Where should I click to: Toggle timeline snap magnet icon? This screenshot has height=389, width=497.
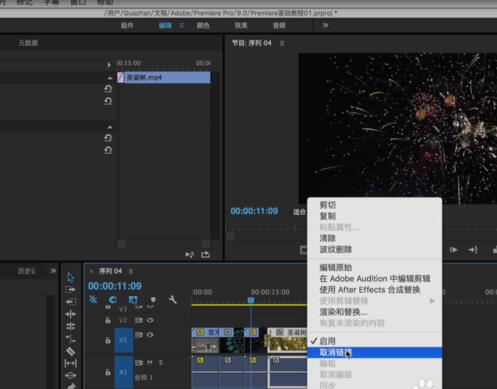click(x=113, y=299)
